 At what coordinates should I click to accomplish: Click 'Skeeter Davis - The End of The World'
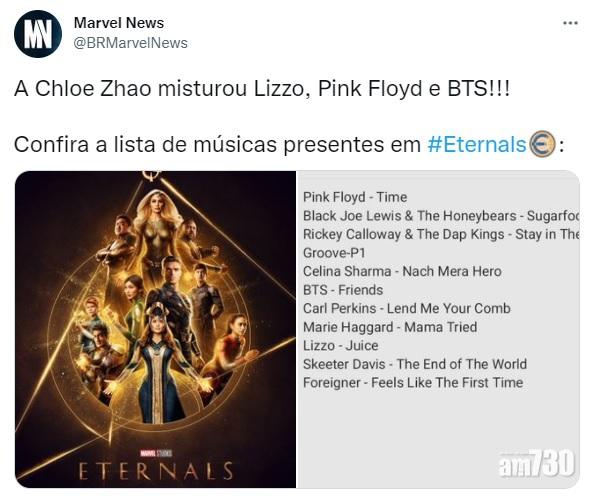tap(415, 364)
